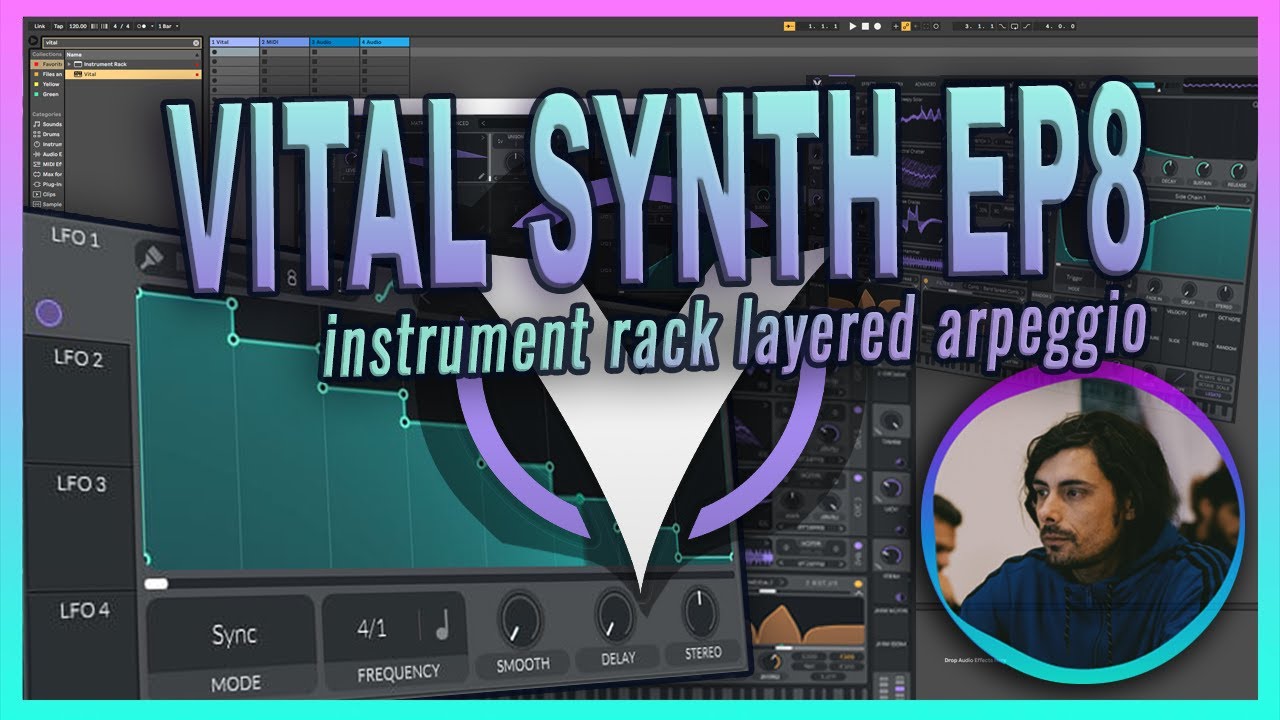Click the Link button in Ableton
Viewport: 1280px width, 720px height.
pos(40,26)
